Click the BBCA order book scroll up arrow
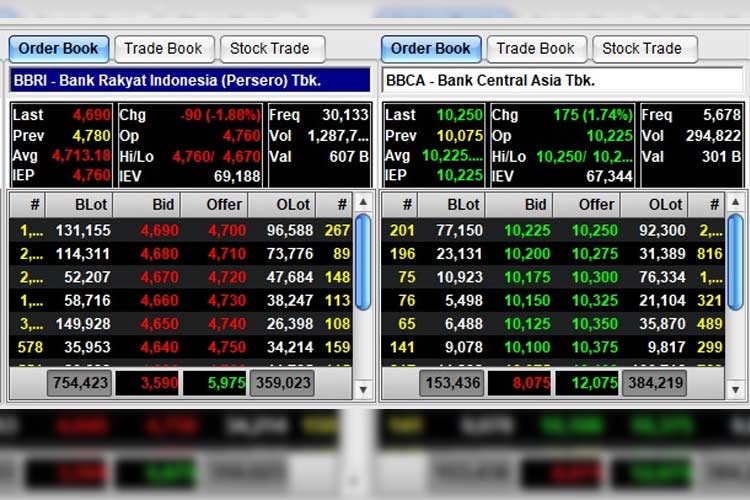Image resolution: width=750 pixels, height=500 pixels. [x=735, y=202]
